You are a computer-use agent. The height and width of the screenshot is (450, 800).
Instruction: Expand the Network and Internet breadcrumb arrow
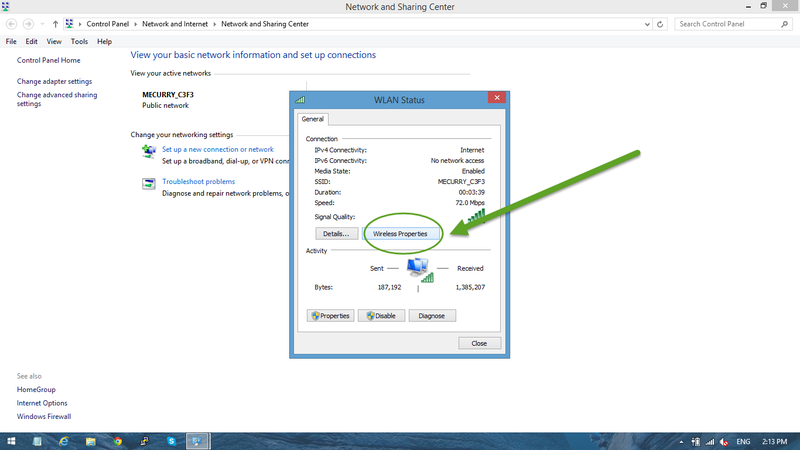[x=216, y=23]
